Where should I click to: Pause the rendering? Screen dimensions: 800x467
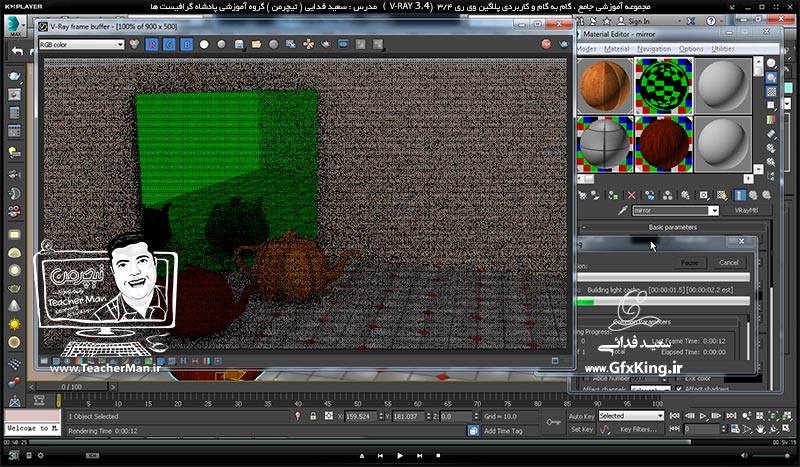pos(689,262)
